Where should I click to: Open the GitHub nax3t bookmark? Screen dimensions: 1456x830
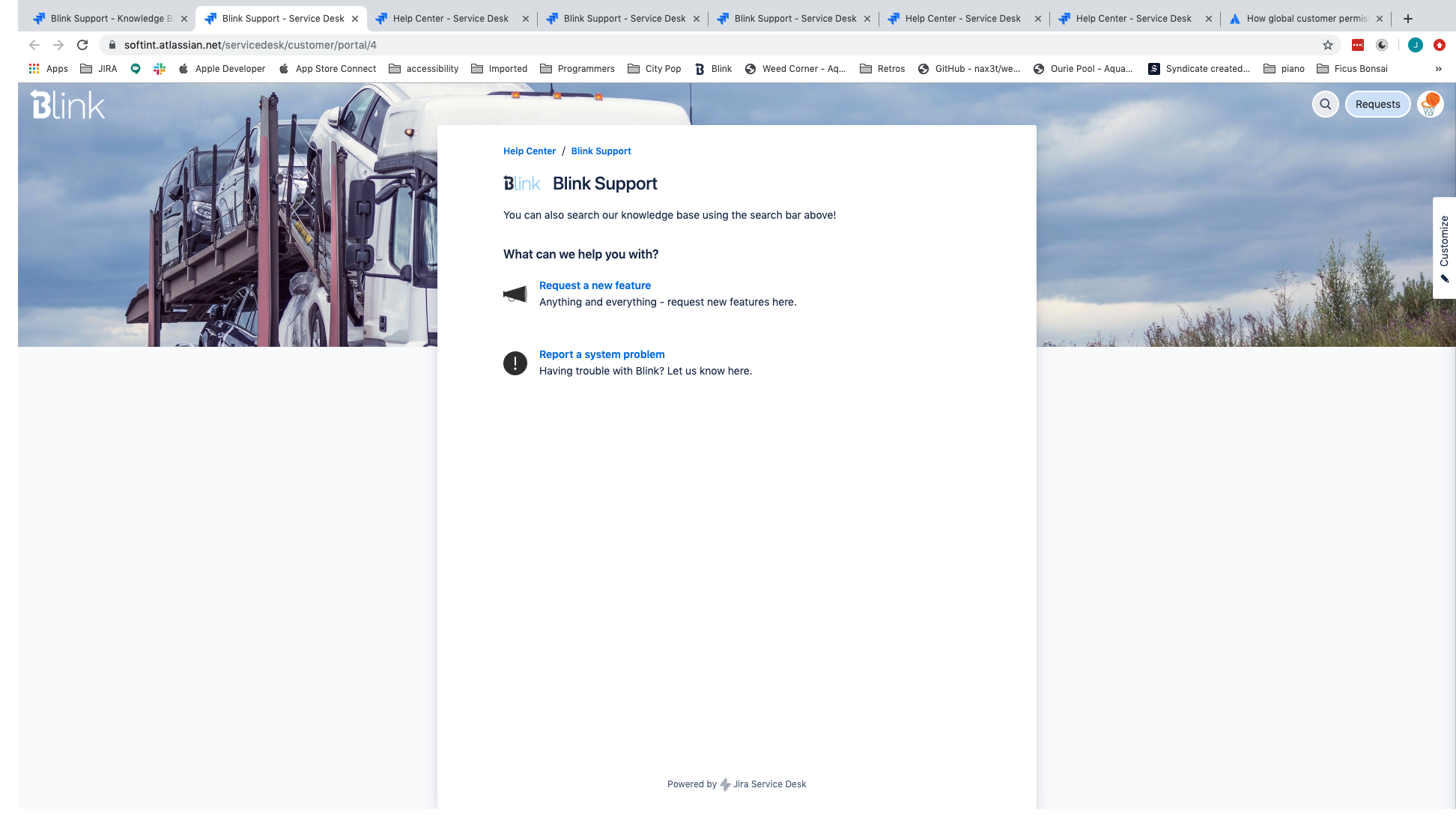[x=969, y=69]
